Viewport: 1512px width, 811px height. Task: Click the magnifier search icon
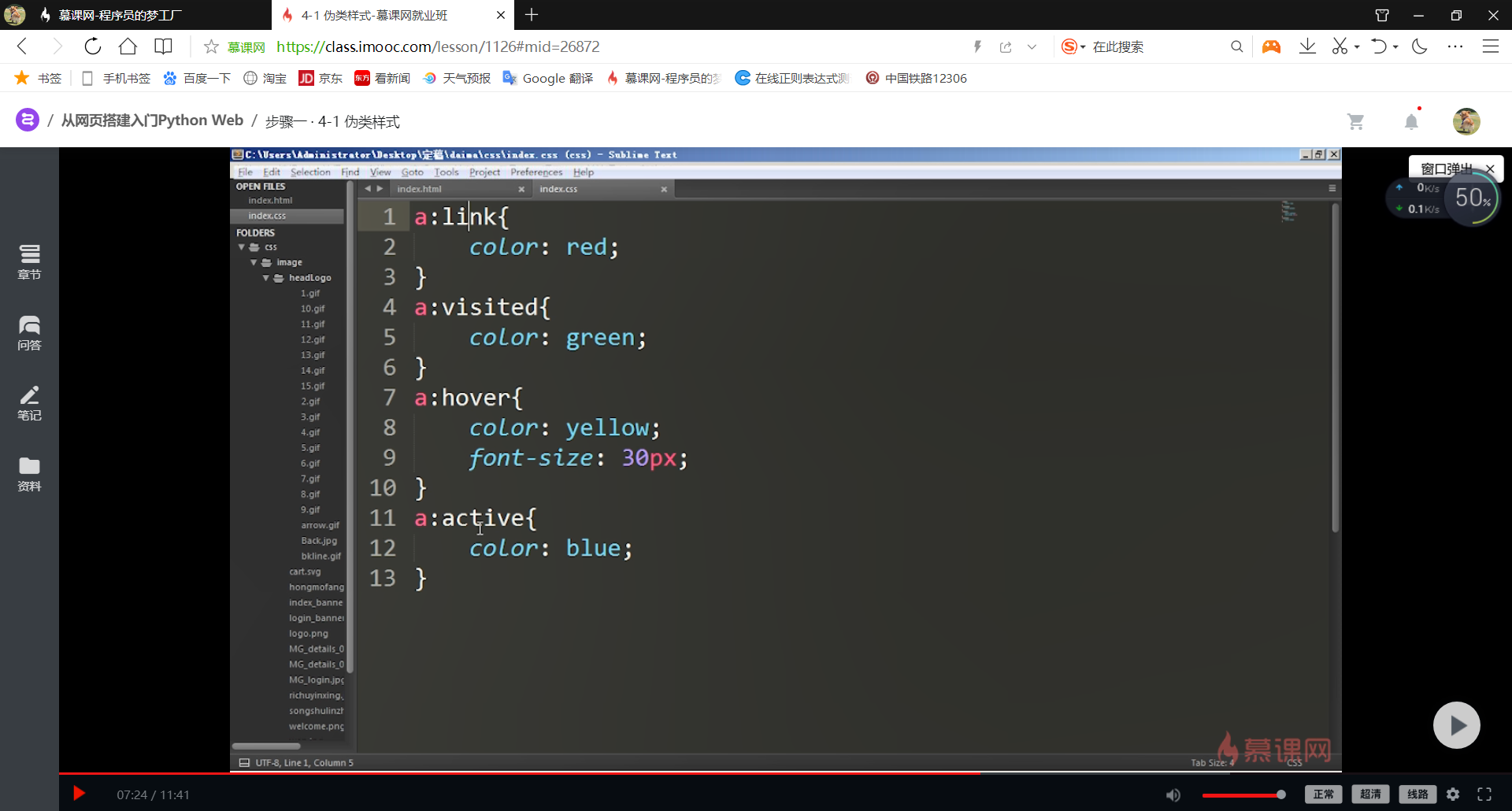[x=1237, y=47]
